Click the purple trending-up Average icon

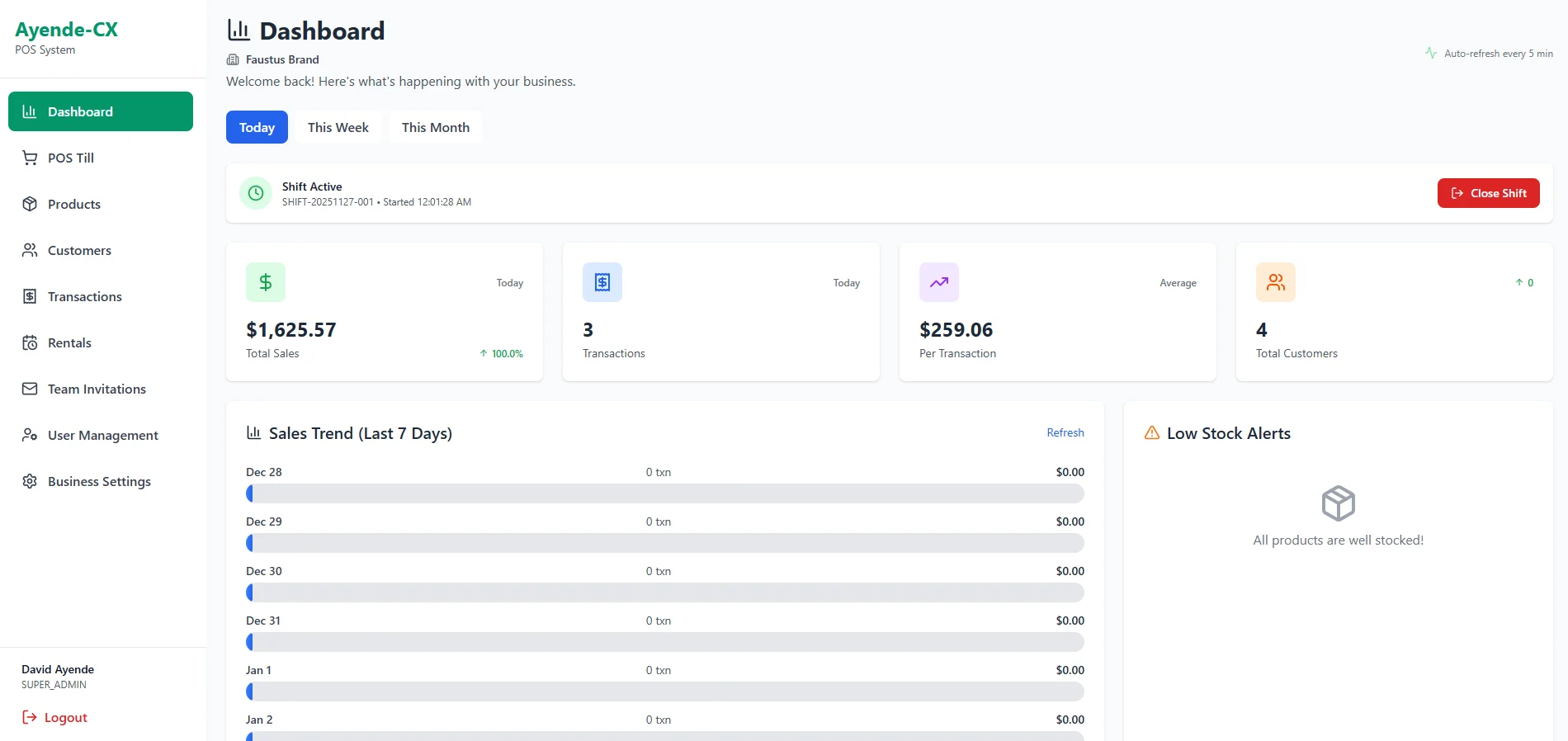pyautogui.click(x=939, y=282)
